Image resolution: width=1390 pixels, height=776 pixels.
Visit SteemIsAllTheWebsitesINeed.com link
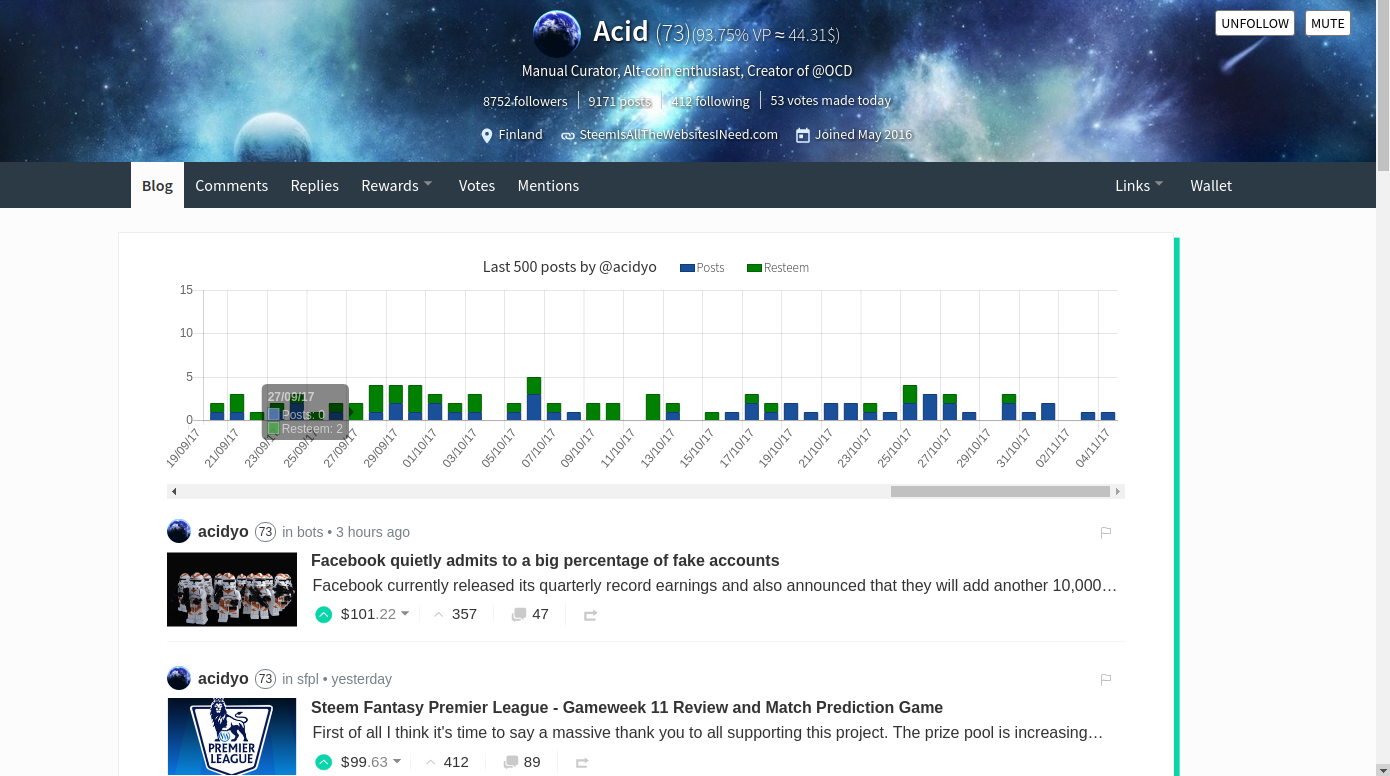[x=679, y=135]
